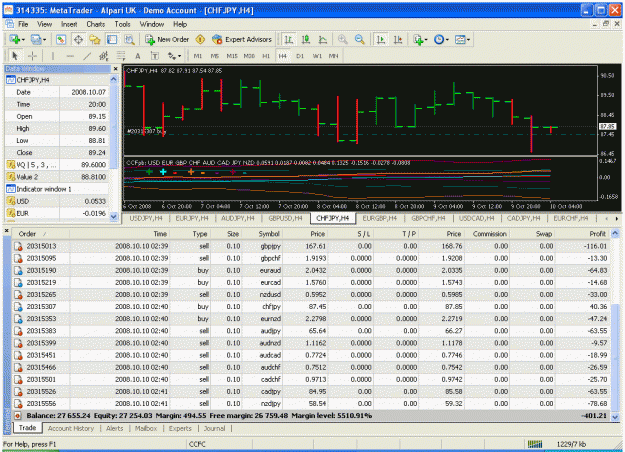Toggle the auto scroll chart button
Screen dimensions: 625x452
pos(381,39)
